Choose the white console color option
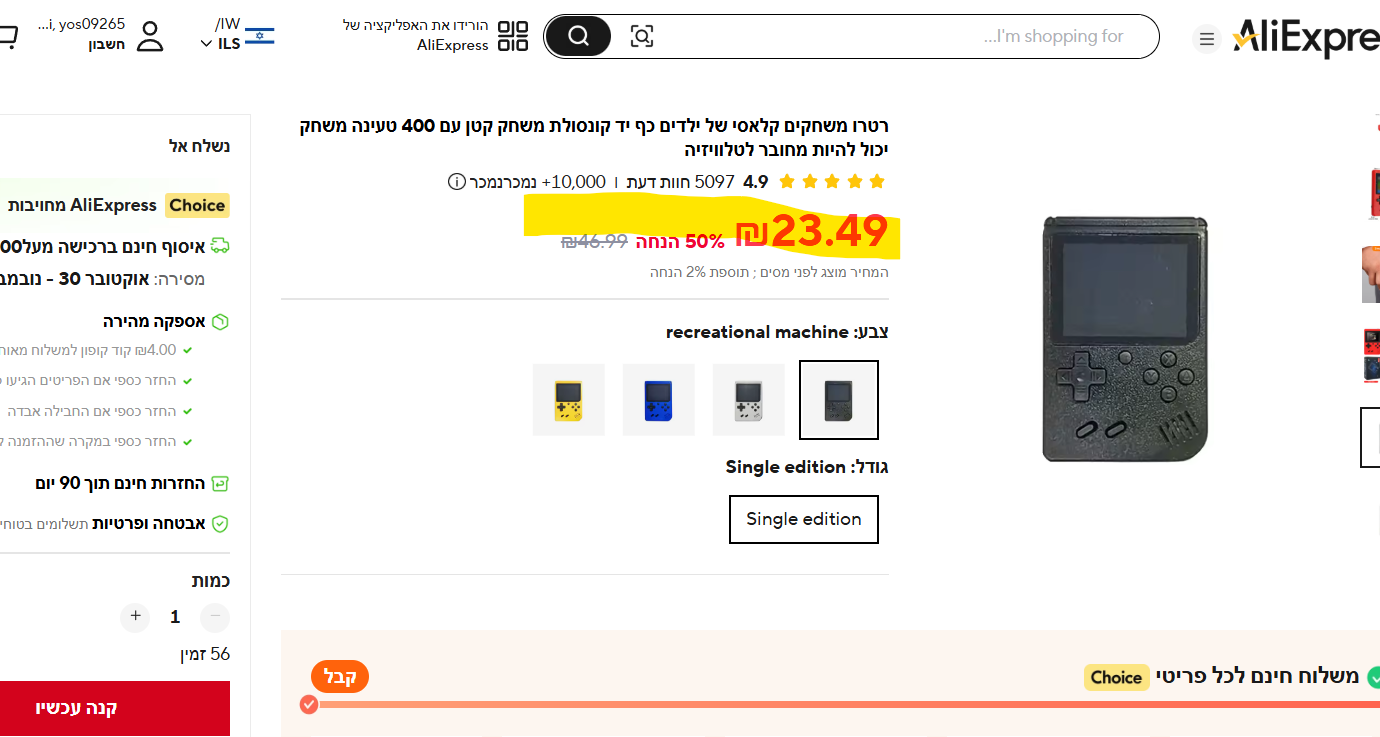This screenshot has width=1380, height=737. click(748, 400)
